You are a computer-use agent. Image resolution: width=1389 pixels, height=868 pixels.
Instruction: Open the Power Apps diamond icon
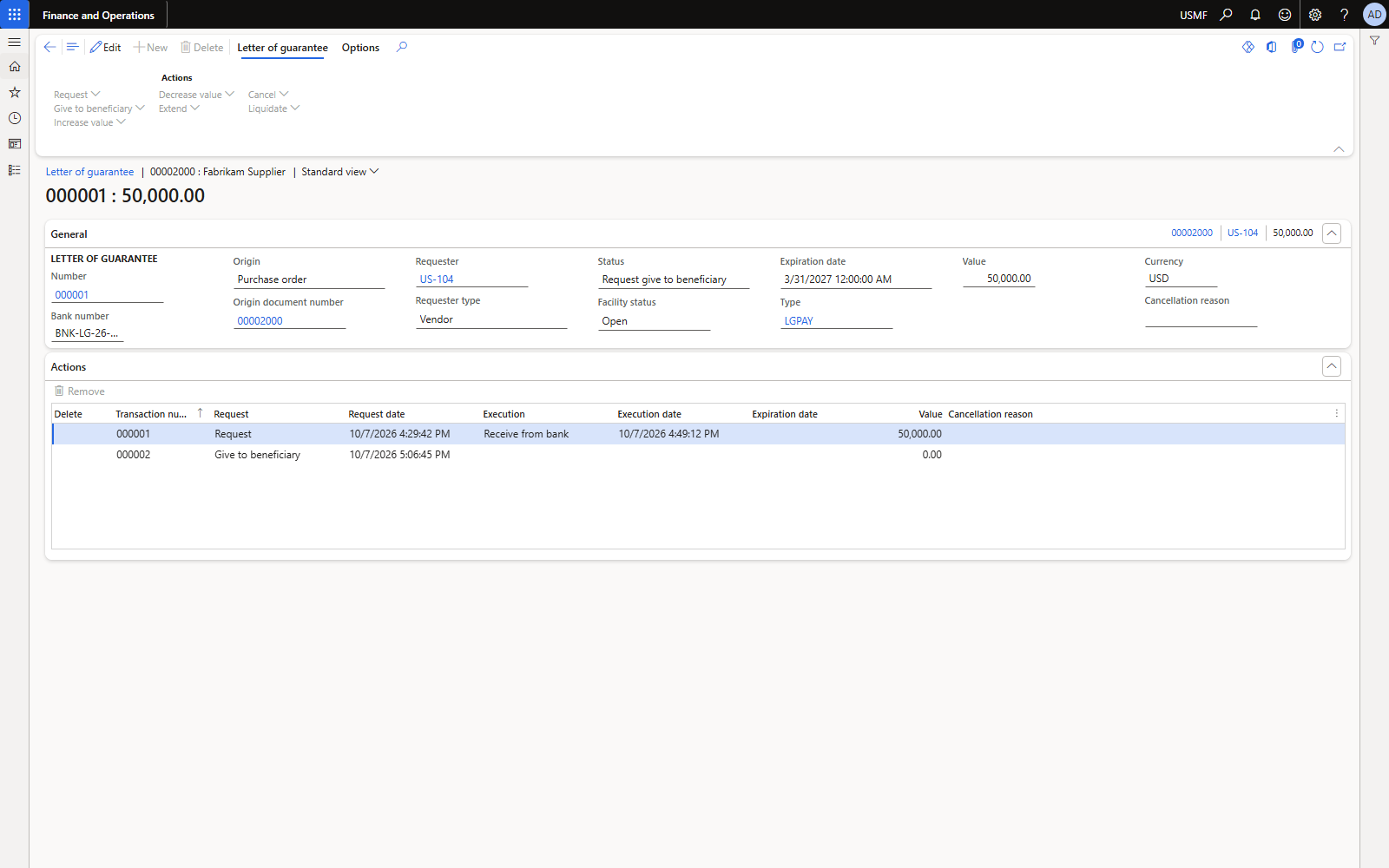point(1248,47)
